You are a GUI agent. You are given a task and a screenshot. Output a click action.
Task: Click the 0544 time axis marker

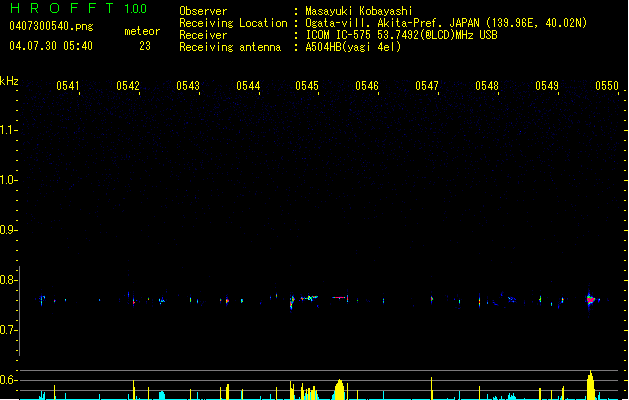(248, 86)
